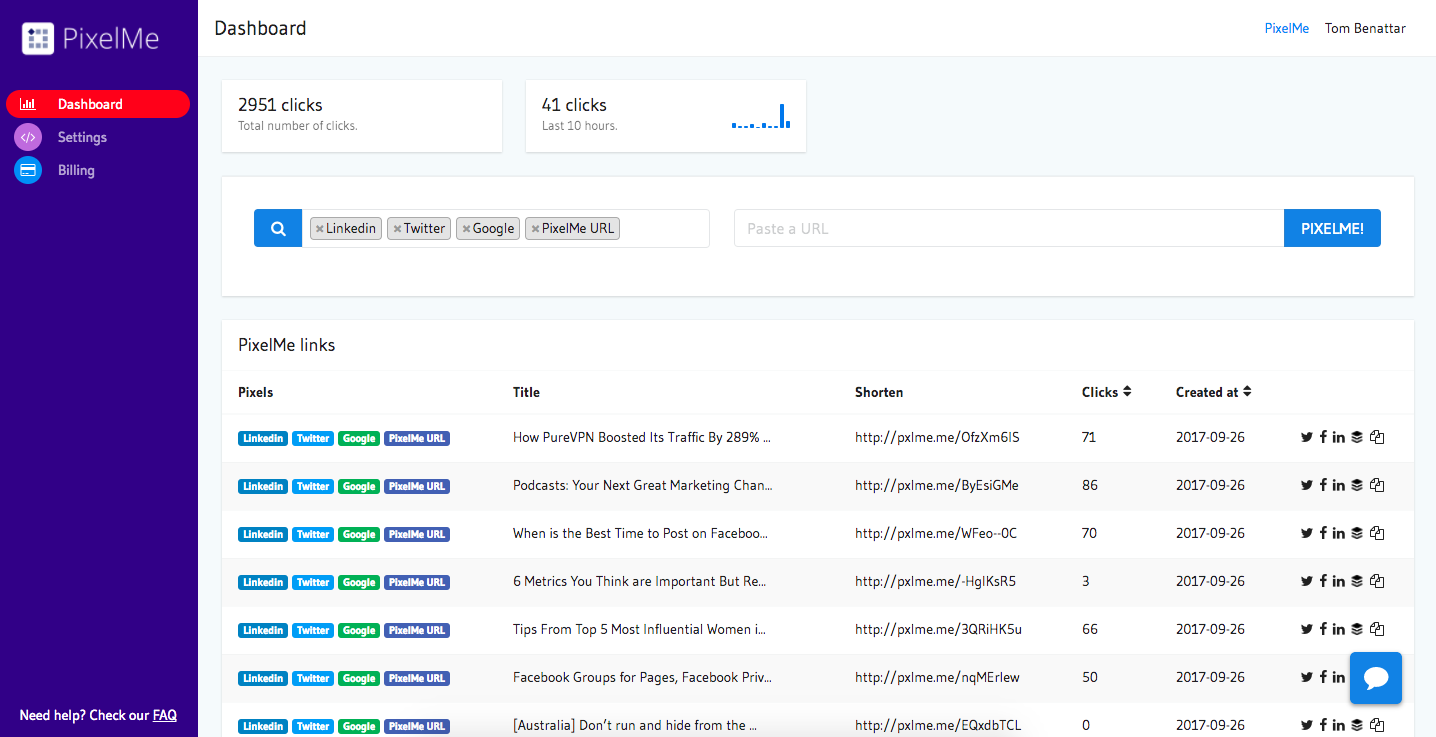The height and width of the screenshot is (737, 1436).
Task: Click the blue search magnifier button
Action: point(278,228)
